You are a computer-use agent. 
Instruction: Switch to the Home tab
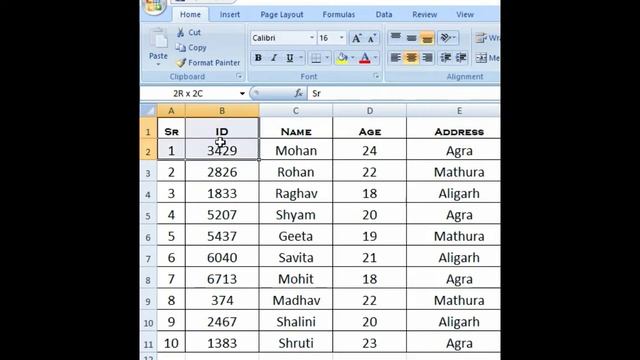pyautogui.click(x=191, y=15)
